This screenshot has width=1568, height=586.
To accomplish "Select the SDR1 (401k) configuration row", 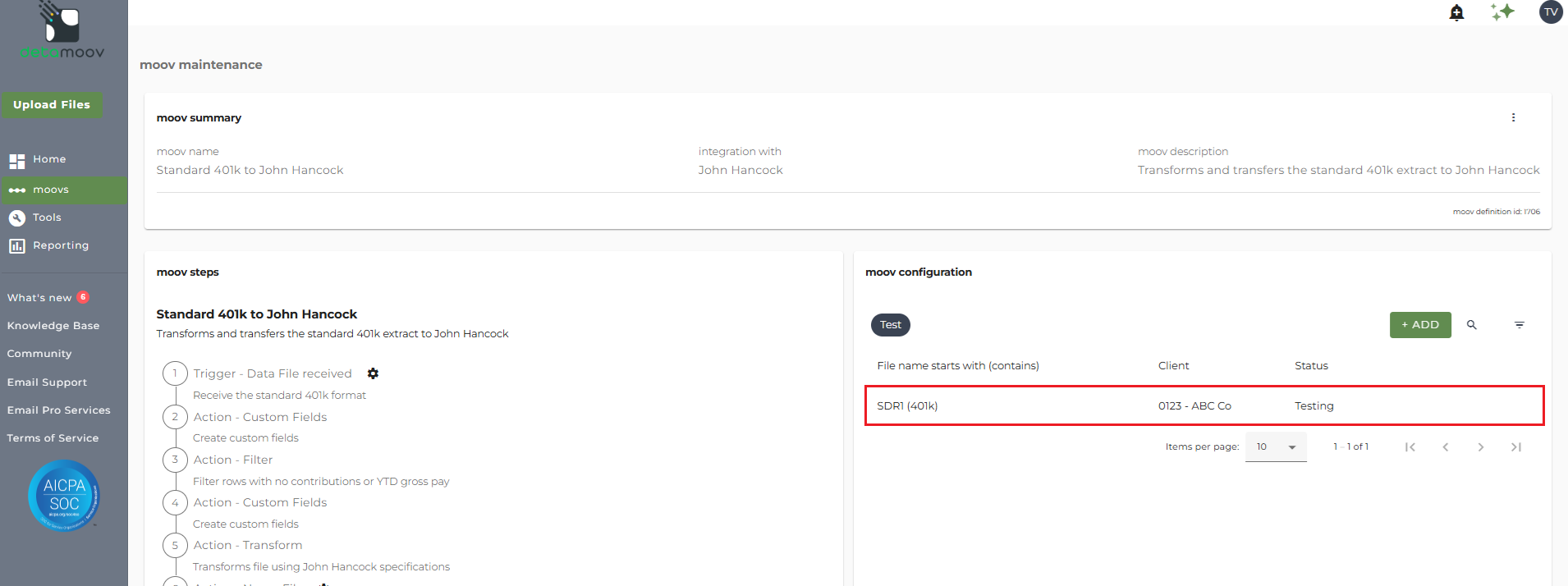I will 1204,405.
